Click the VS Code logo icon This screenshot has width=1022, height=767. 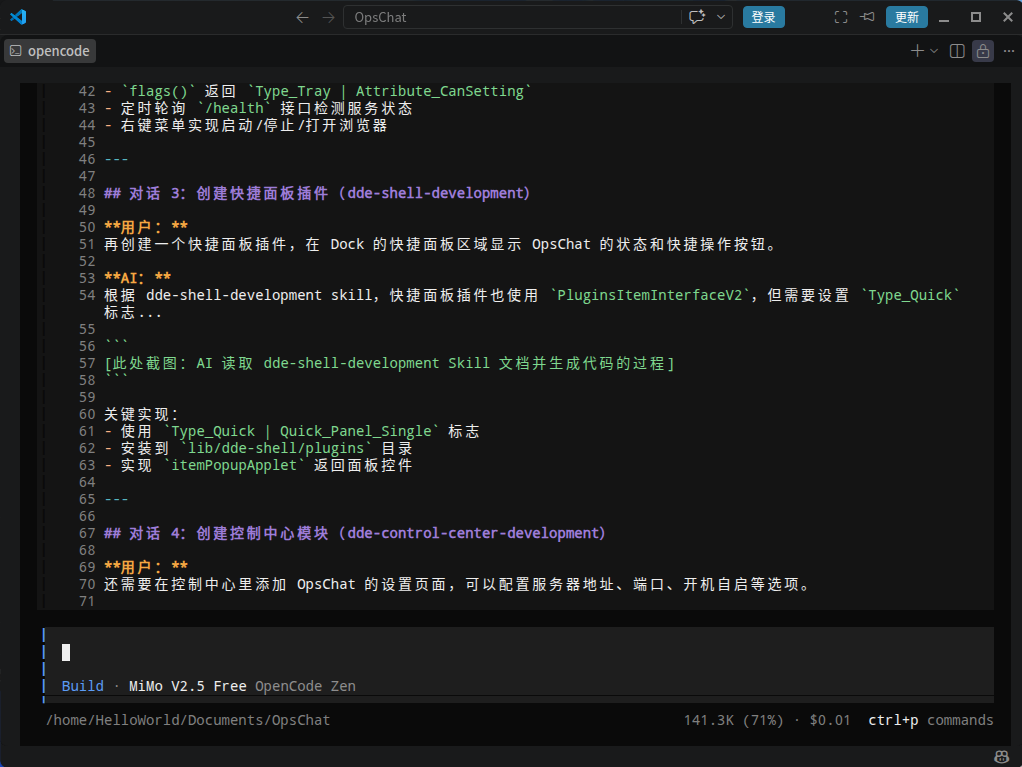tap(18, 17)
